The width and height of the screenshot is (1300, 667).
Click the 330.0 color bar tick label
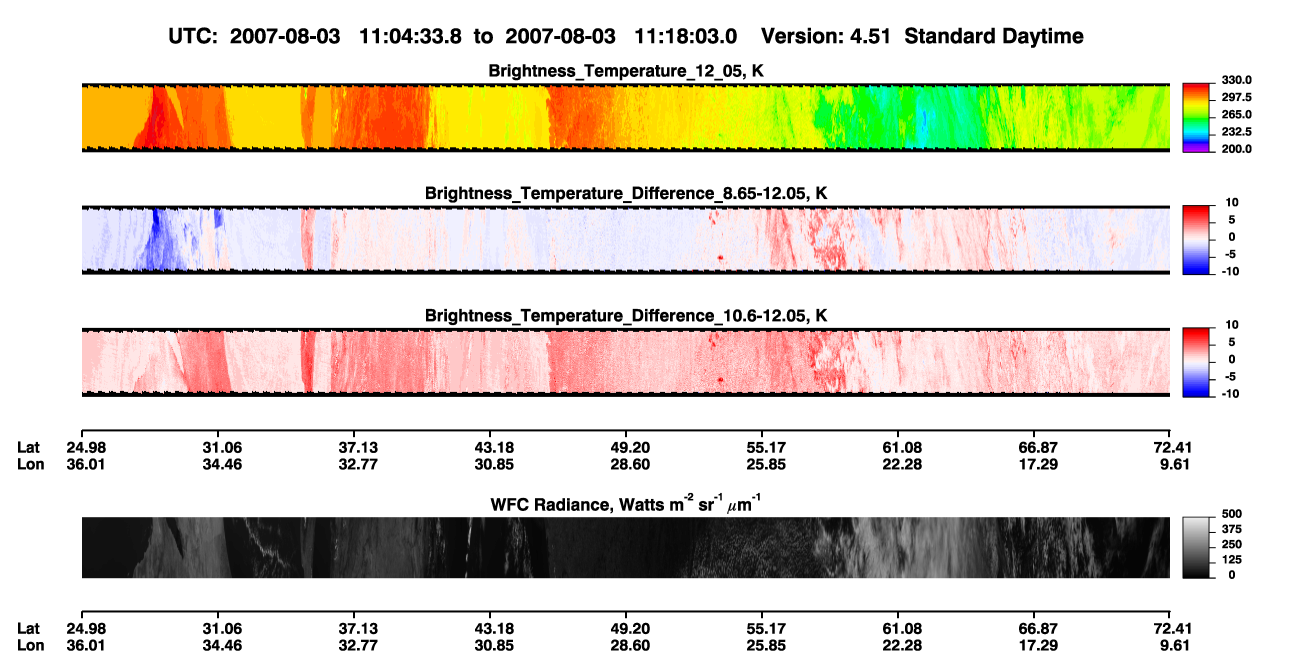pos(1237,80)
